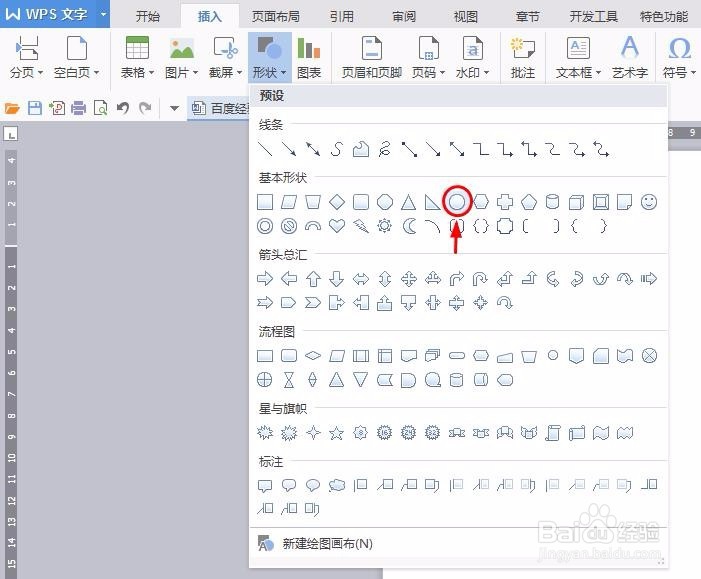Insert a 批注 comment

click(523, 57)
